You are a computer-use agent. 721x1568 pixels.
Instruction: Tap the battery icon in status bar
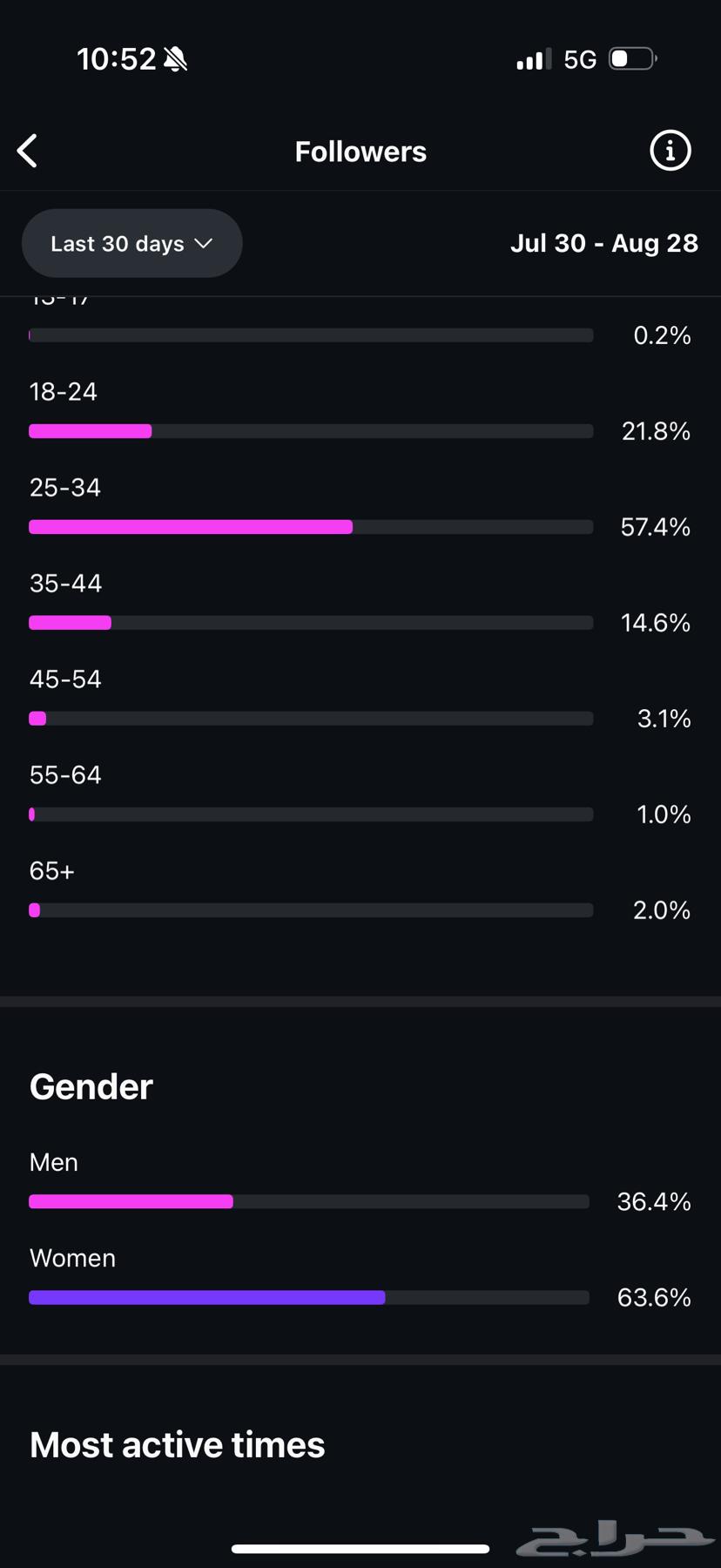pos(632,59)
